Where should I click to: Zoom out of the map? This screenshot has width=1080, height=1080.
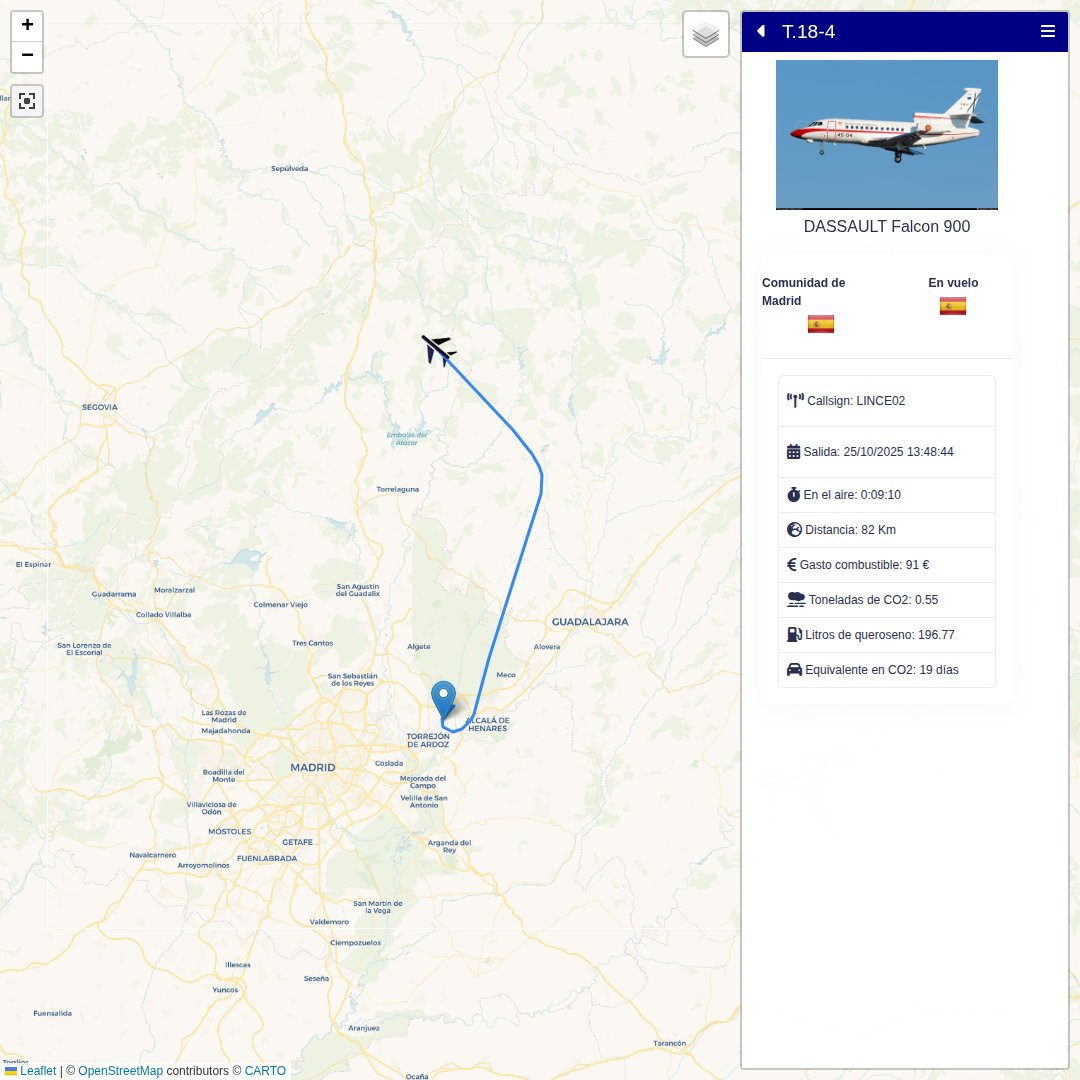pyautogui.click(x=27, y=56)
